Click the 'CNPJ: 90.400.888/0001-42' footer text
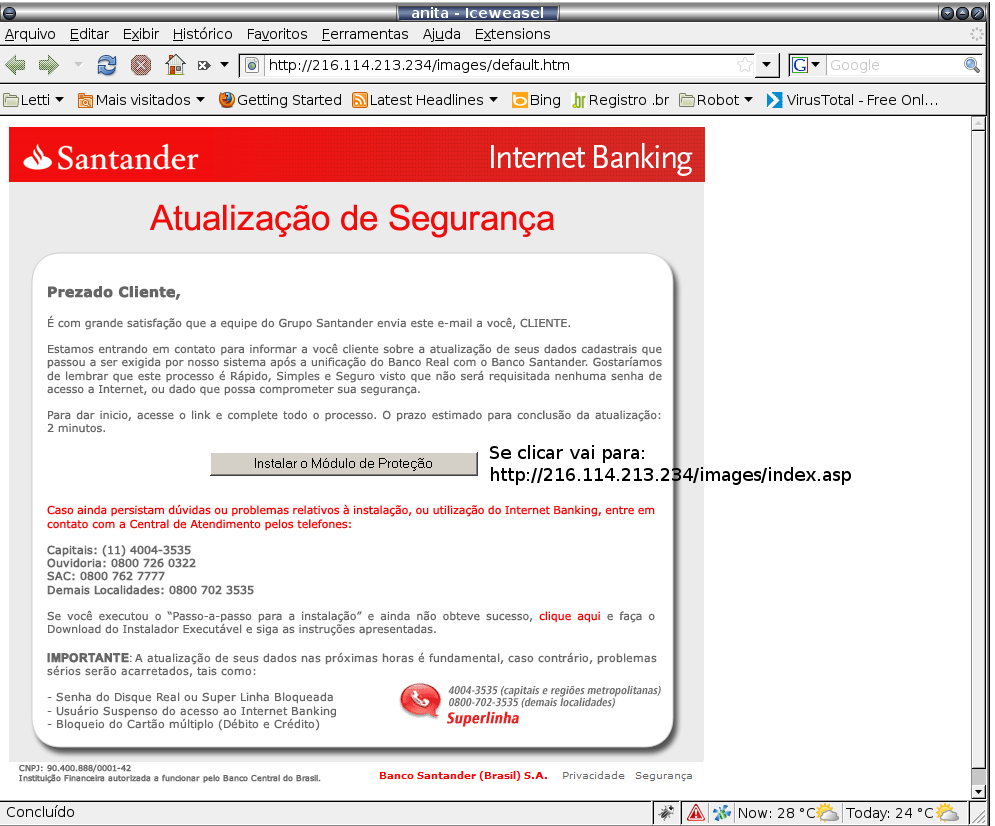Screen dimensions: 995x826 pos(75,768)
